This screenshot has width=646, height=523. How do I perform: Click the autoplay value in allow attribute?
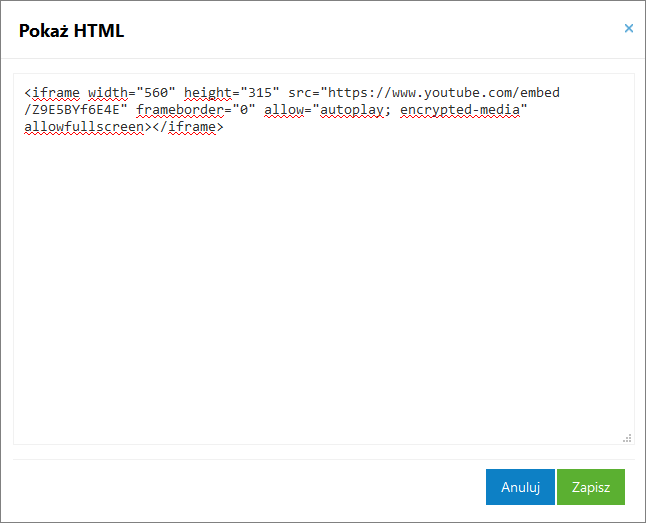click(x=352, y=110)
